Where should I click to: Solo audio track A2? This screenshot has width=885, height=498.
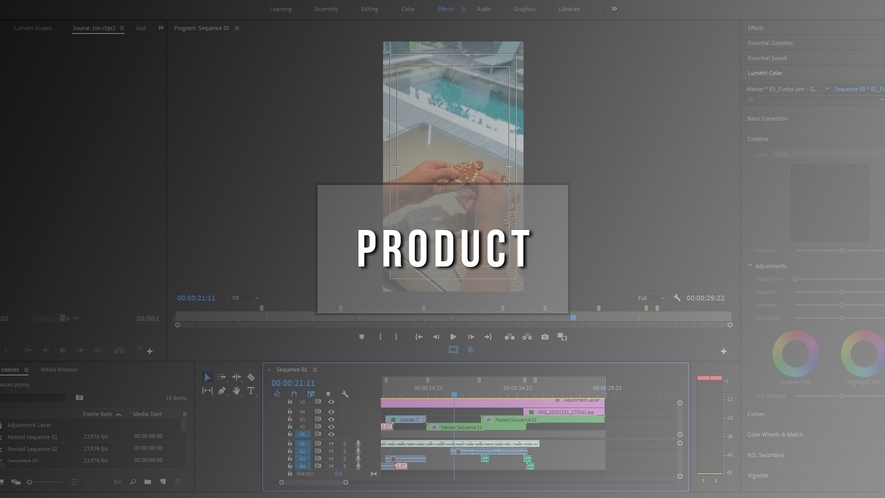click(344, 451)
